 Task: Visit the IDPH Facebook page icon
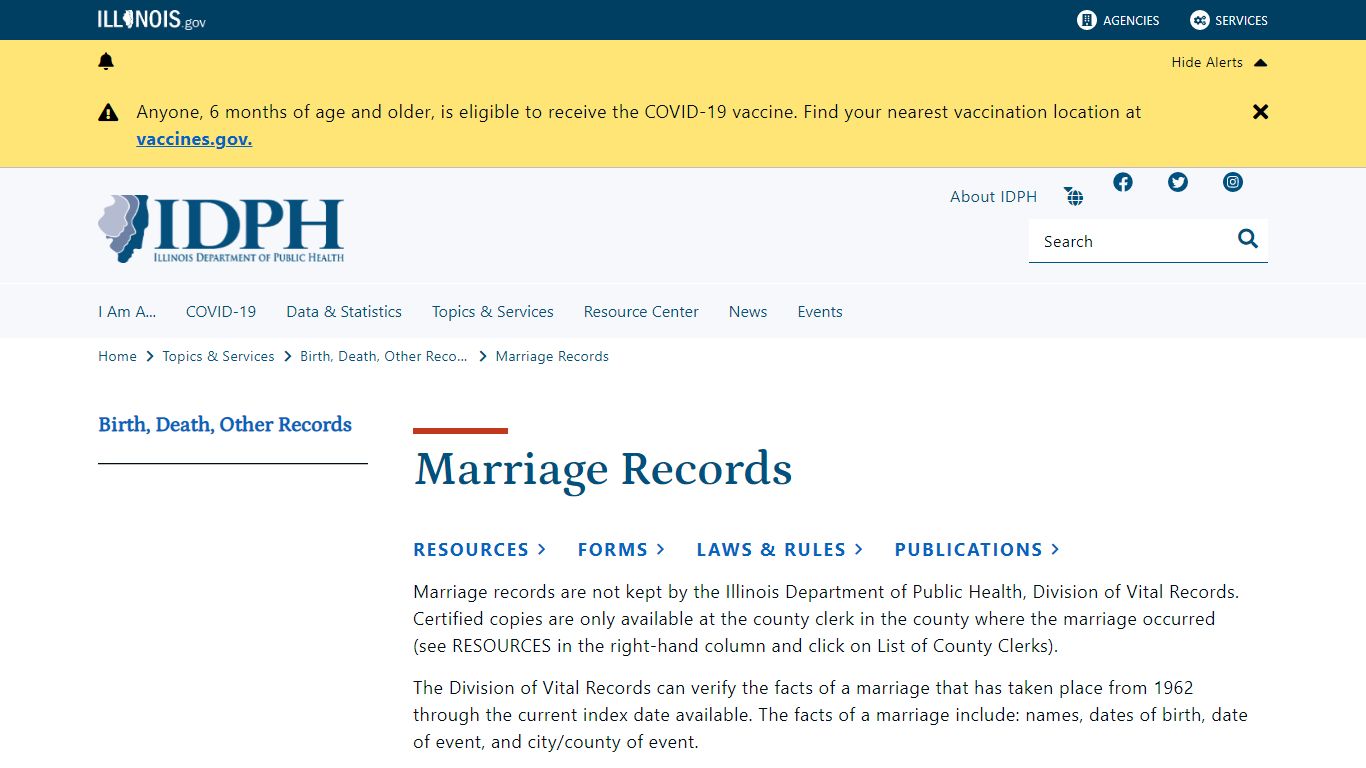pyautogui.click(x=1123, y=182)
